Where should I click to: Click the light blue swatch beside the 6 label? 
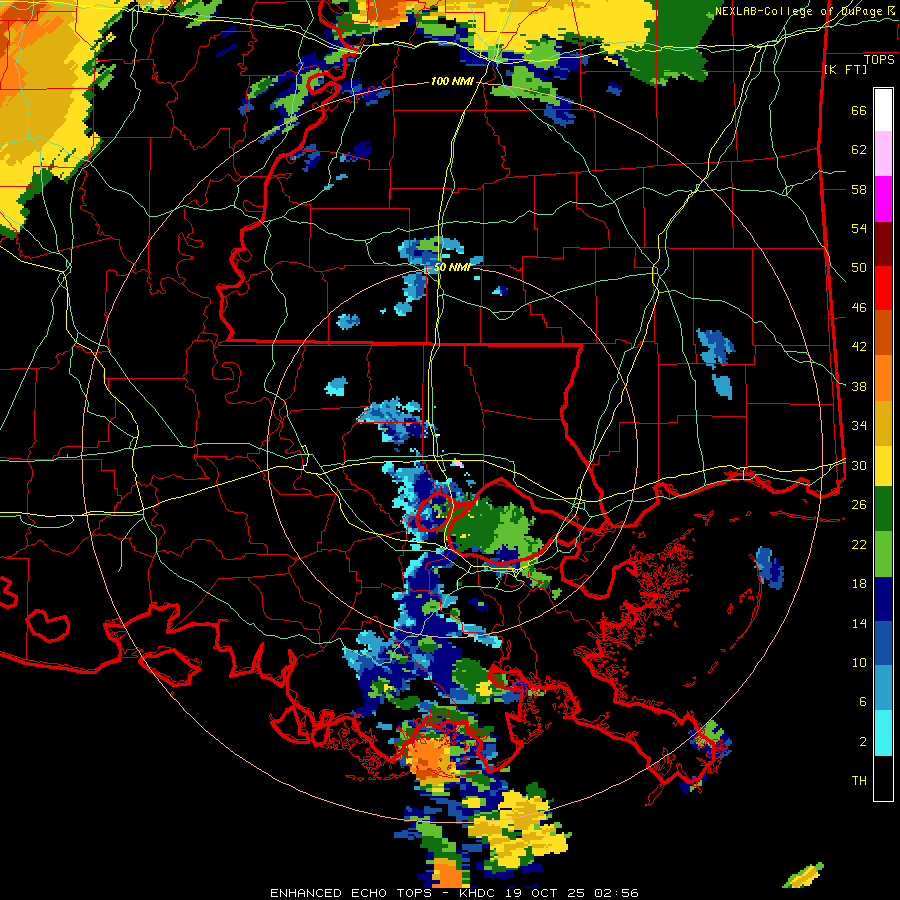883,688
